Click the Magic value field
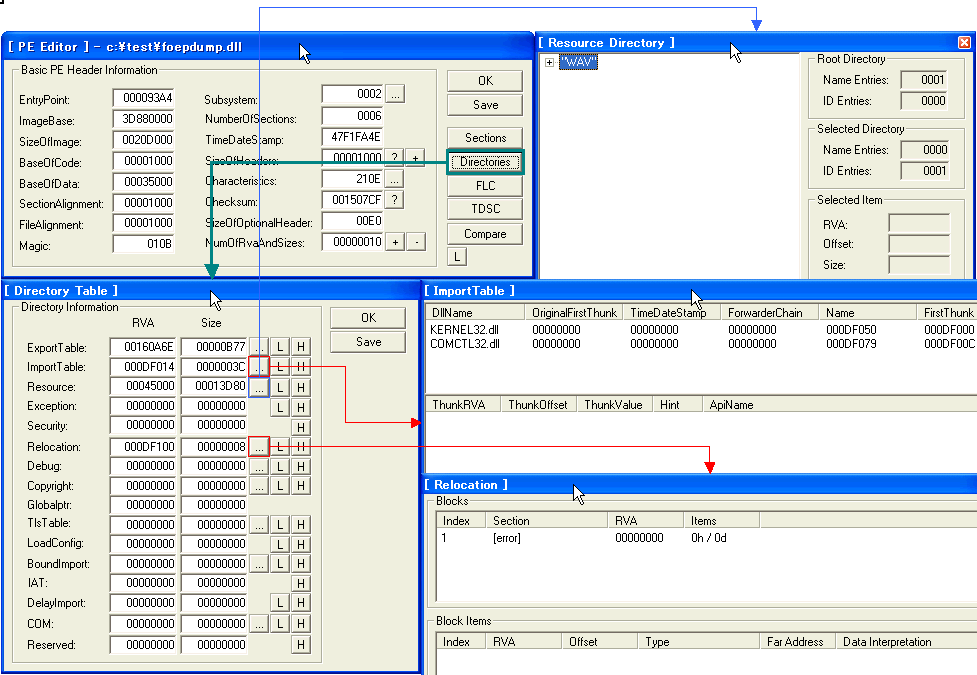This screenshot has height=675, width=977. tap(143, 244)
